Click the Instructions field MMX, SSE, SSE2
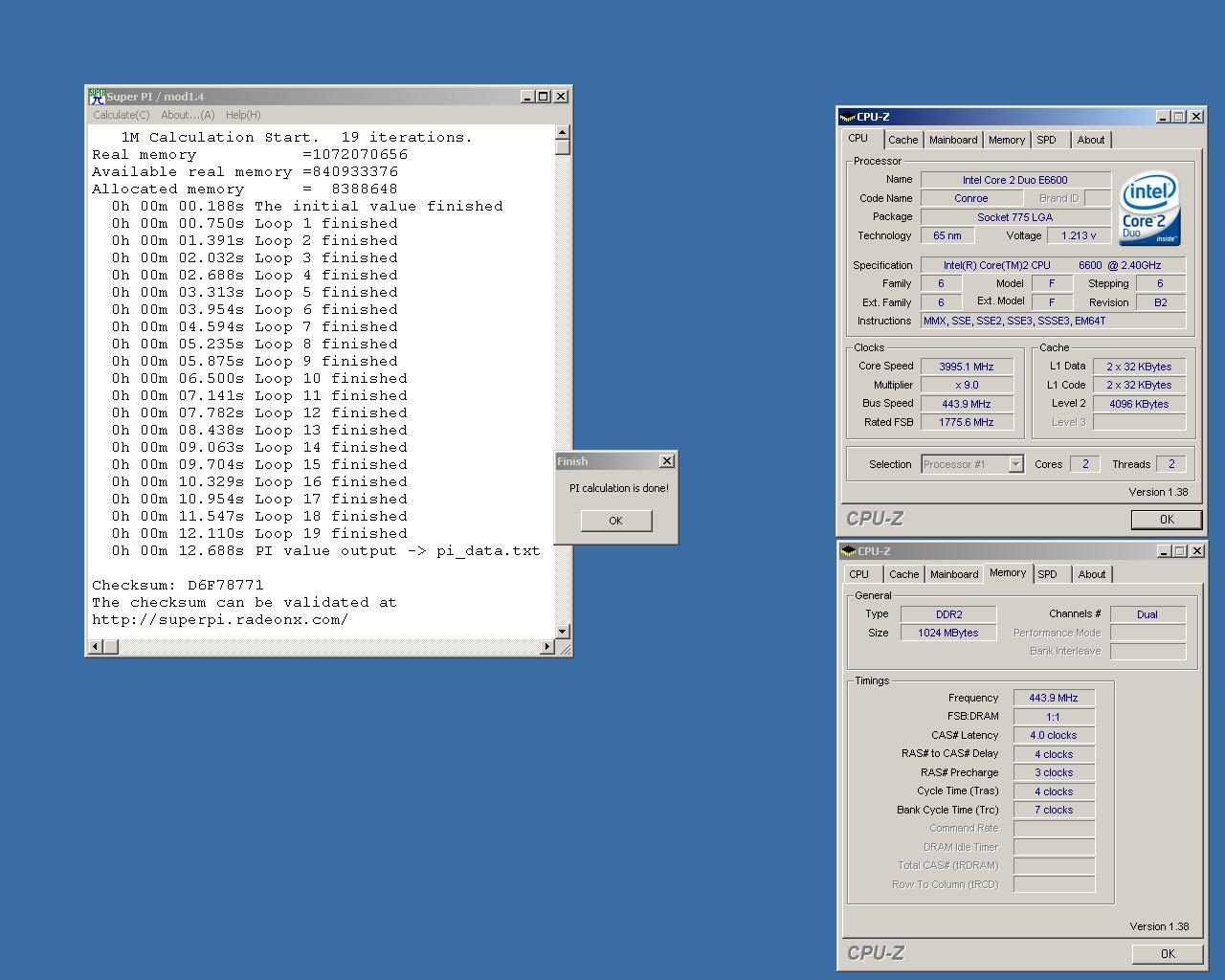The image size is (1225, 980). tap(1053, 321)
